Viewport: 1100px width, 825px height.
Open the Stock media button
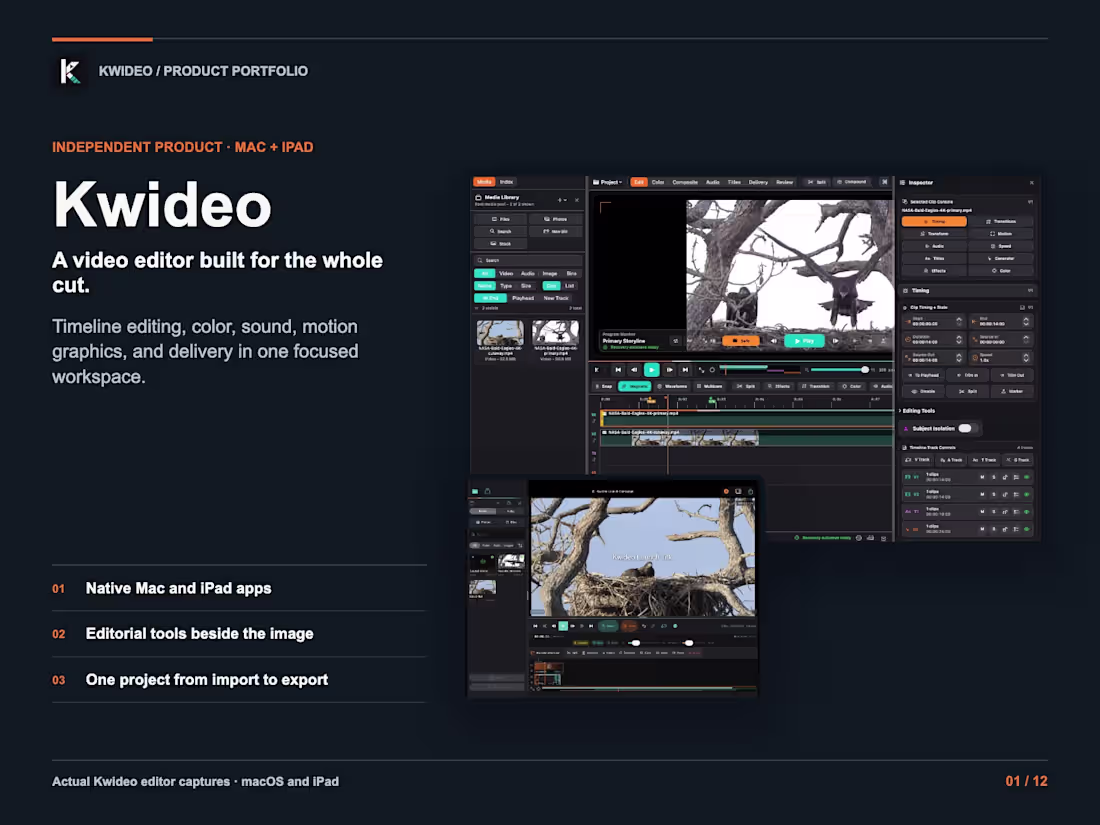(501, 243)
